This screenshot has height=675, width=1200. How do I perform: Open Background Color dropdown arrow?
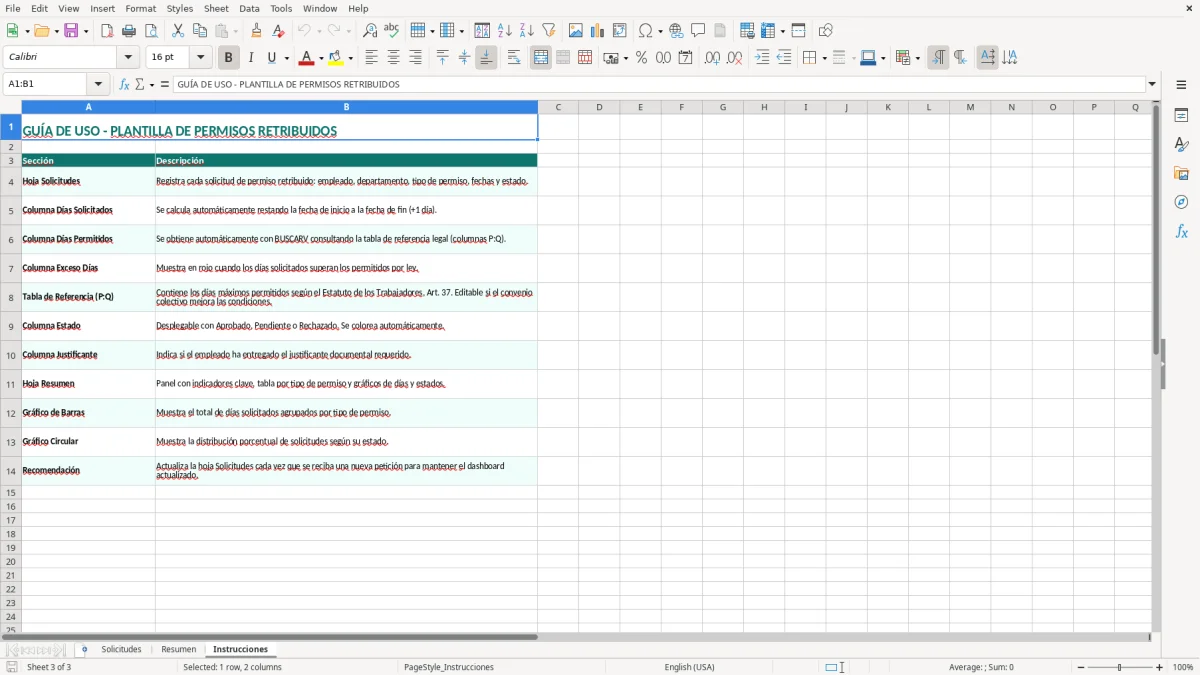350,58
